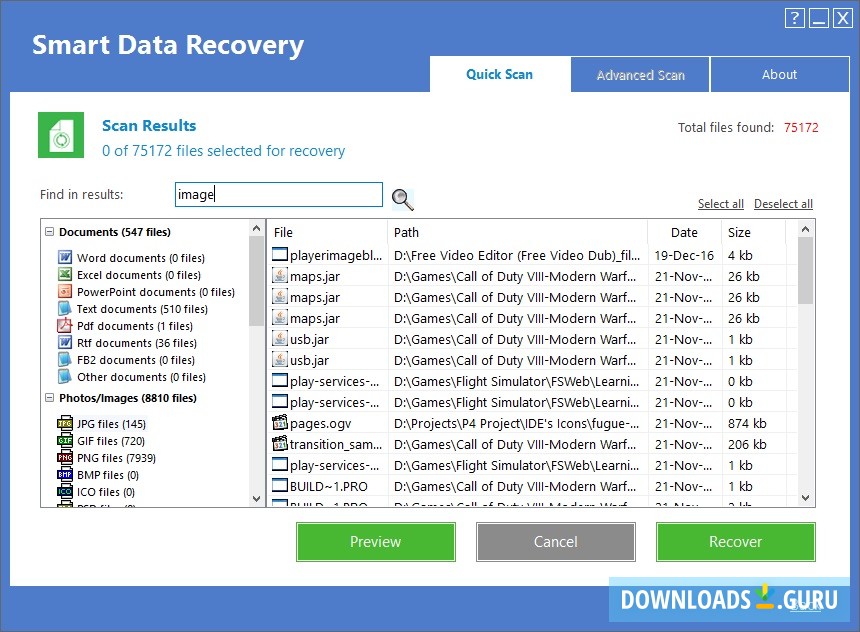The height and width of the screenshot is (632, 860).
Task: Click the Text documents icon
Action: click(65, 308)
